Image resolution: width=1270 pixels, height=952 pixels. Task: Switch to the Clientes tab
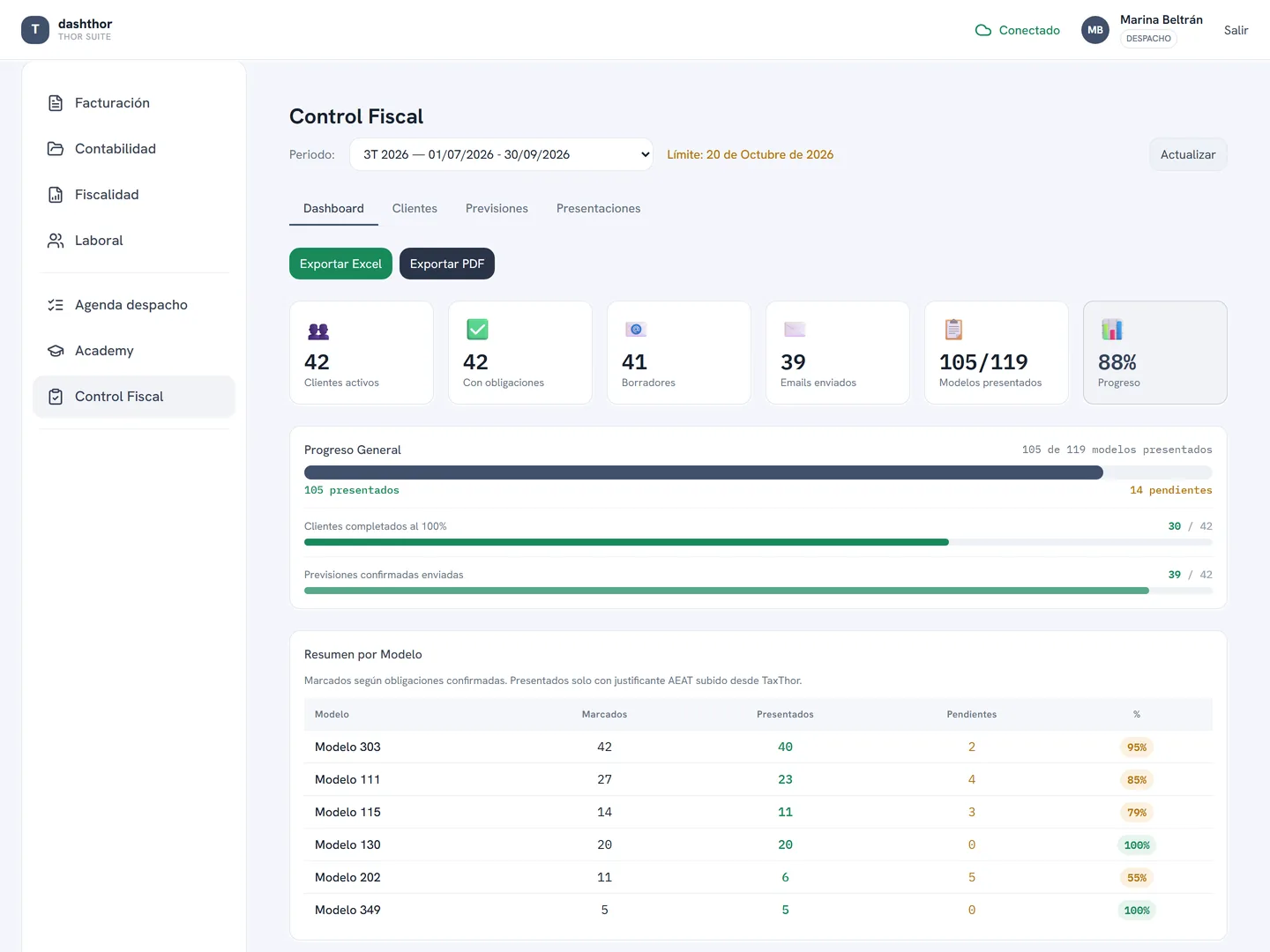[x=415, y=209]
